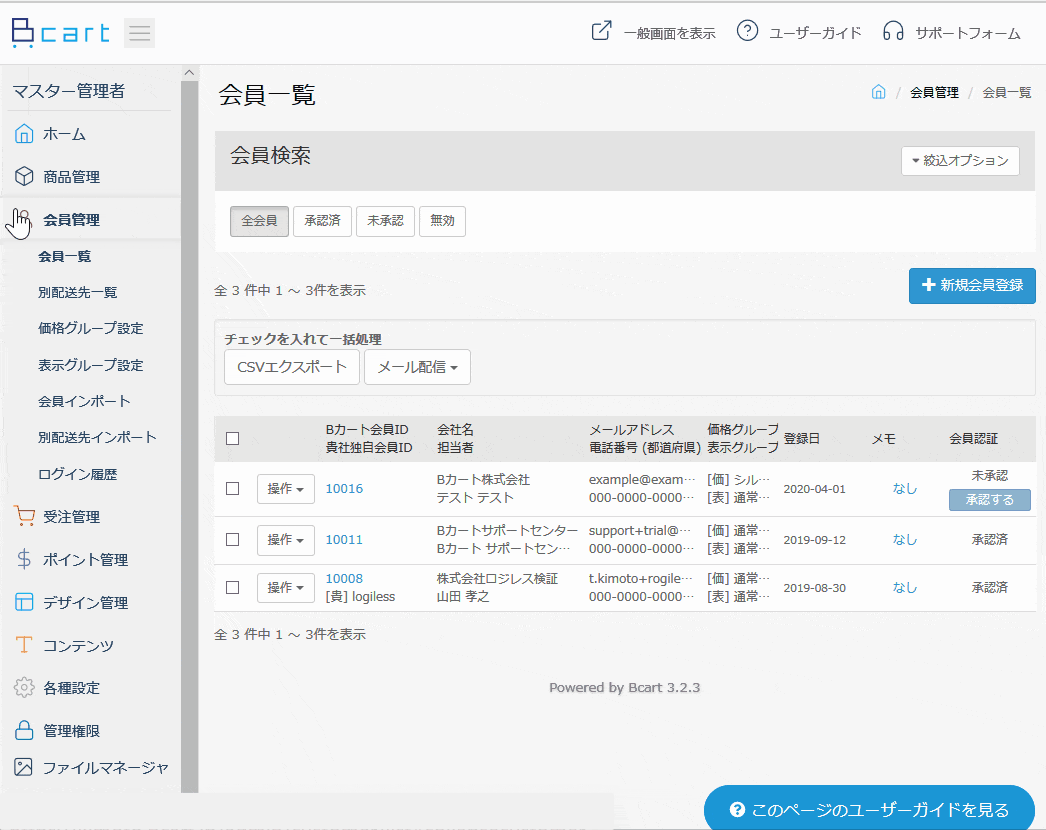
Task: Click the cart icon for 受注管理
Action: pos(24,516)
